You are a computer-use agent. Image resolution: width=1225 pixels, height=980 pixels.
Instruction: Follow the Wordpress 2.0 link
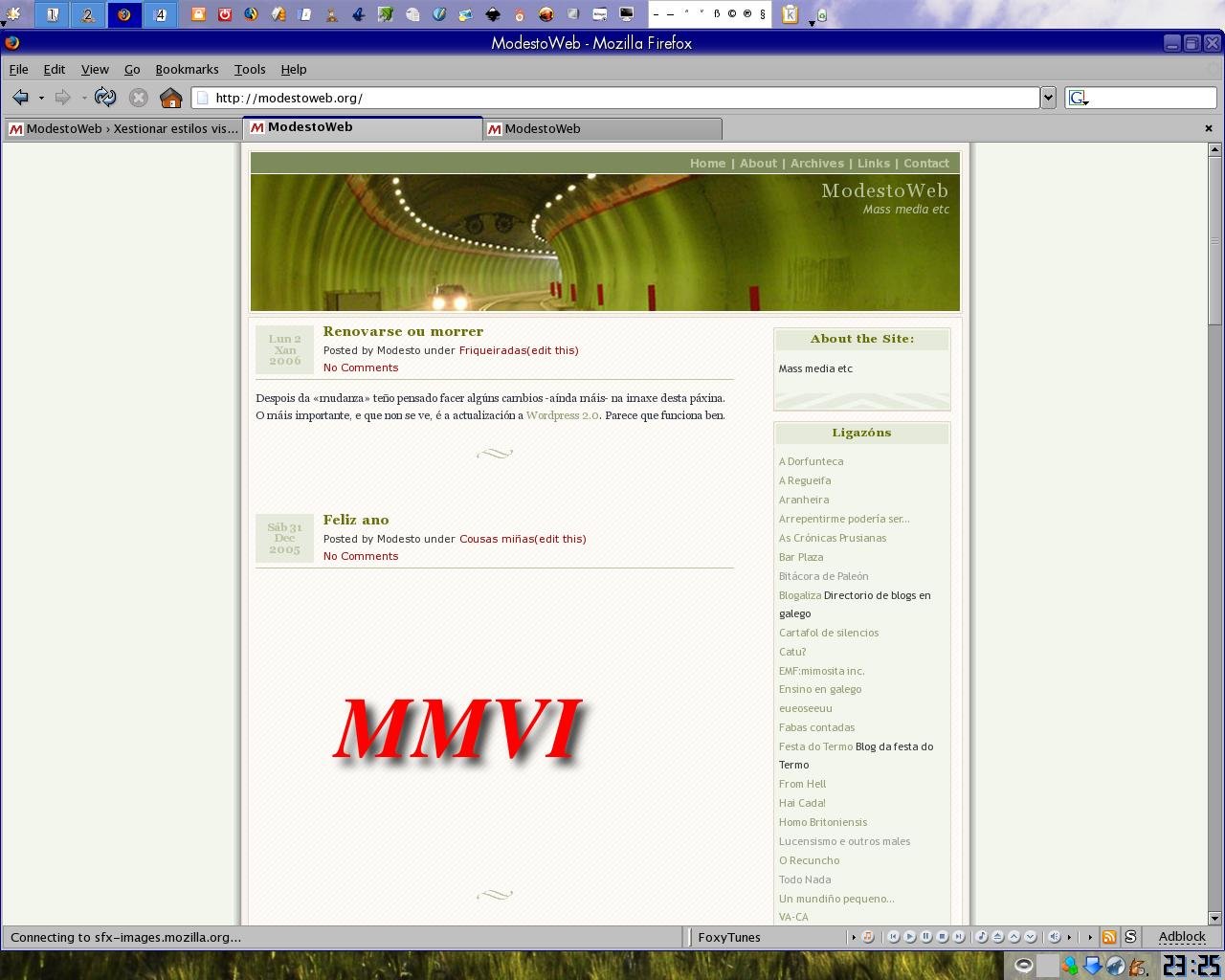point(562,415)
